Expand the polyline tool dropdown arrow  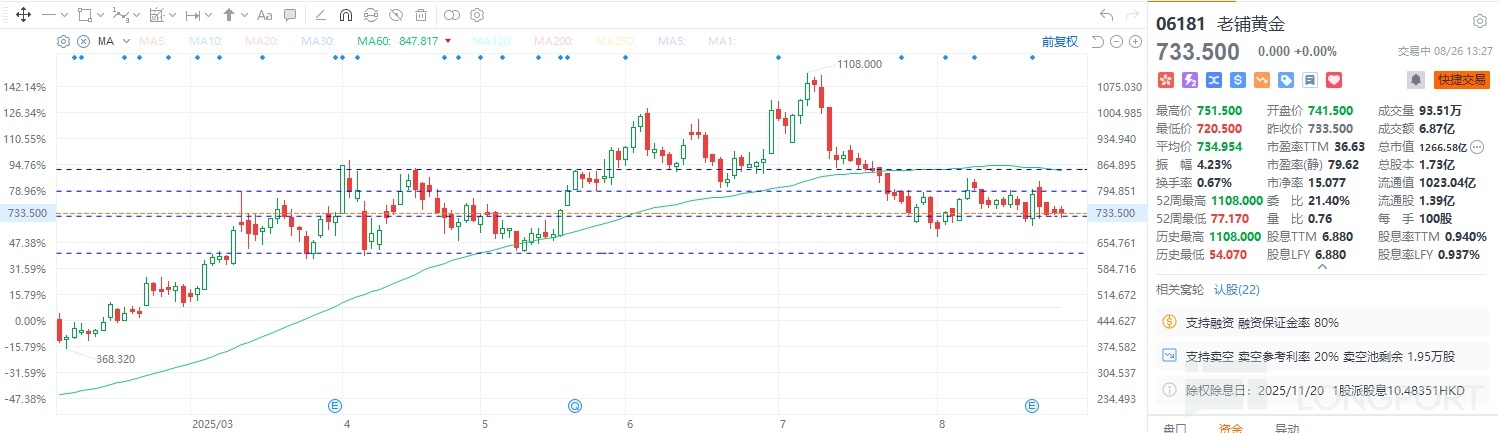click(137, 15)
